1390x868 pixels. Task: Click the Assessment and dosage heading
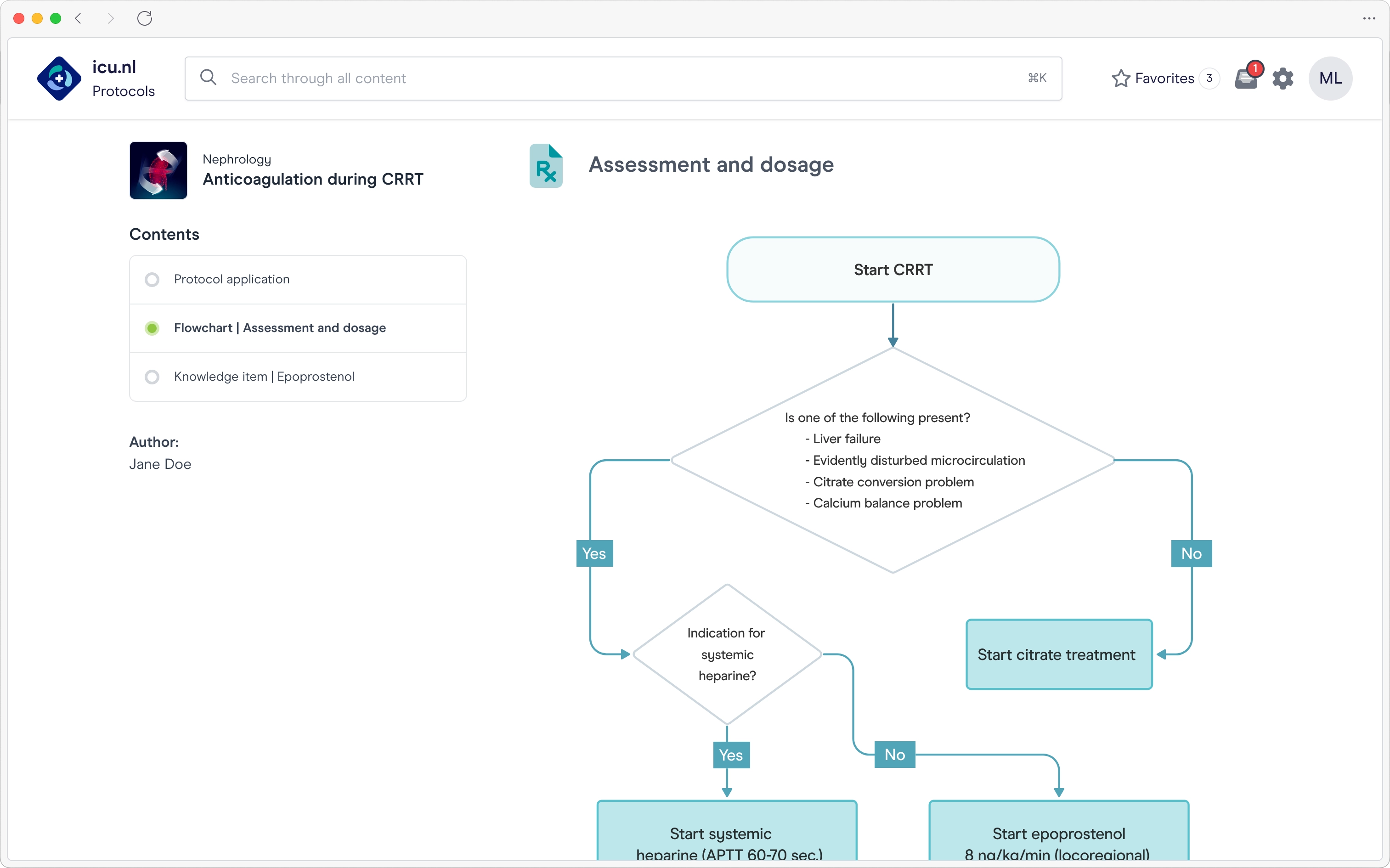point(712,165)
